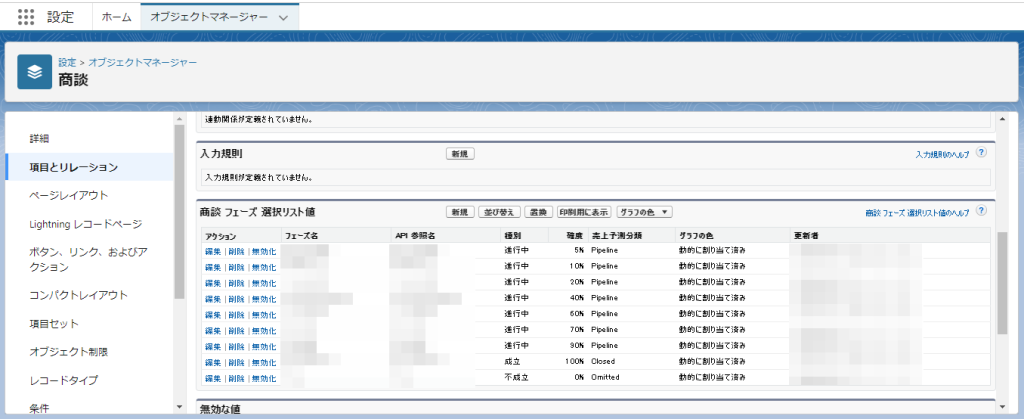Click the 置換 button
Screen dimensions: 1024x419
tap(538, 212)
